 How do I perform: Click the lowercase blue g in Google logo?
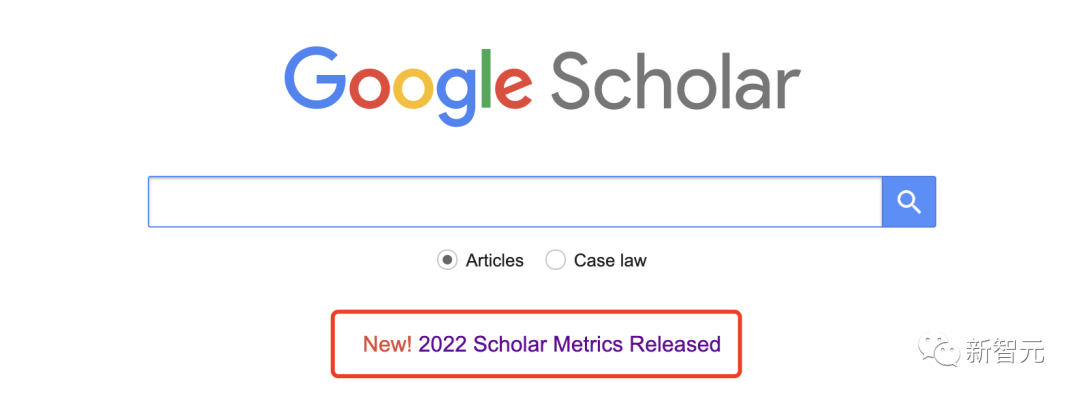[458, 95]
